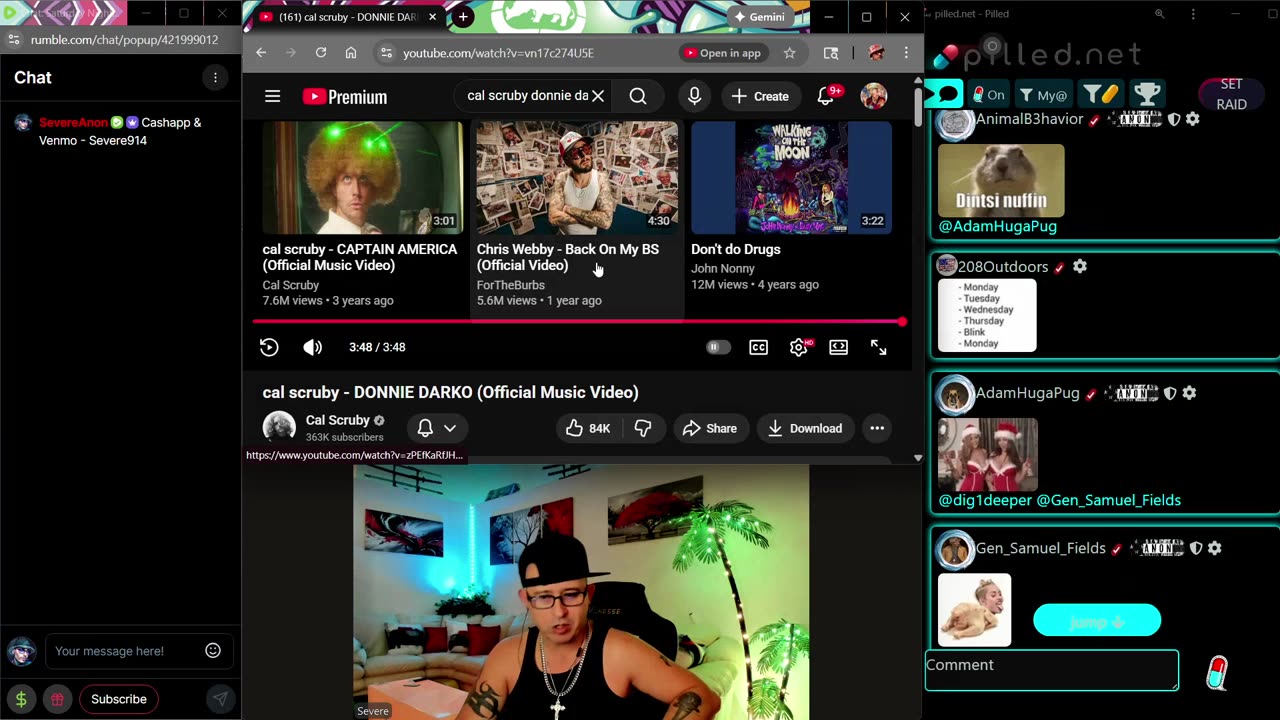Download the DONNIE DARKO video
The image size is (1280, 720).
click(805, 428)
